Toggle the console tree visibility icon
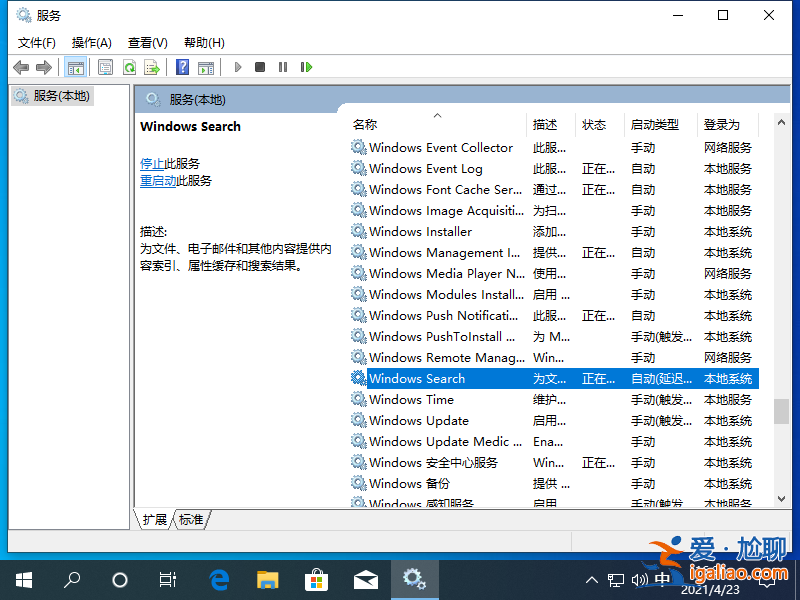Viewport: 800px width, 600px height. 76,67
